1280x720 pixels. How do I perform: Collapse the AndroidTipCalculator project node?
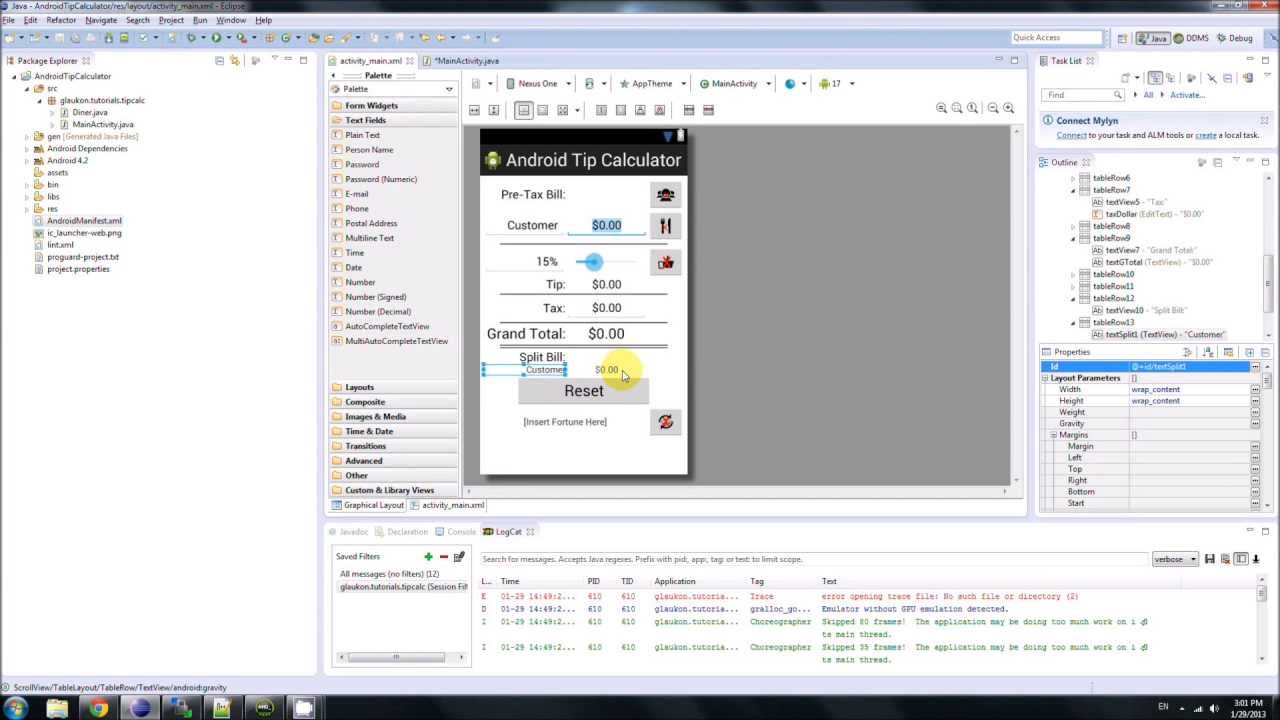tap(15, 76)
